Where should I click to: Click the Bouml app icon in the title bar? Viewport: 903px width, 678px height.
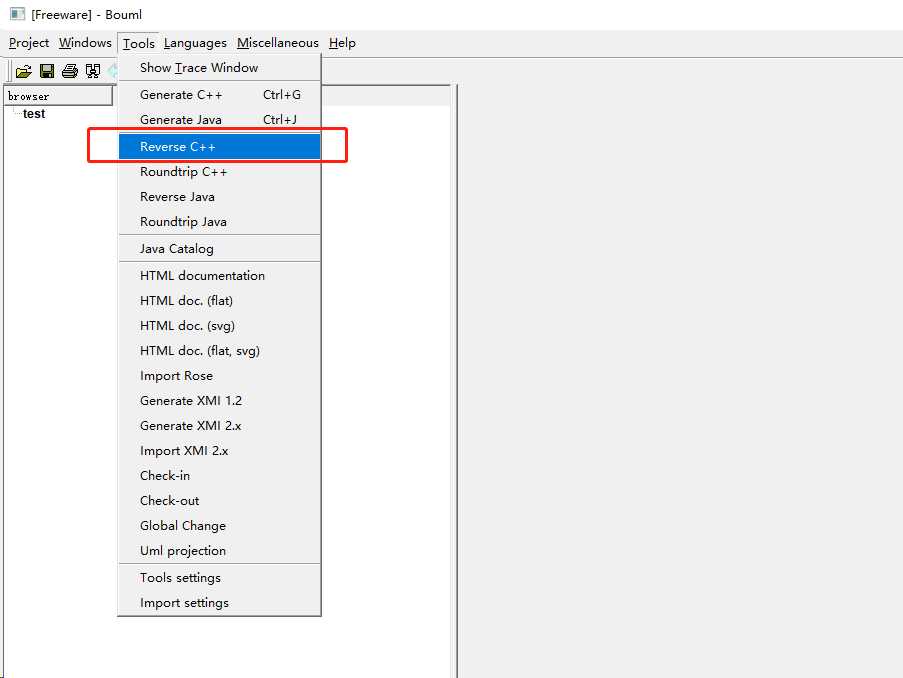17,14
